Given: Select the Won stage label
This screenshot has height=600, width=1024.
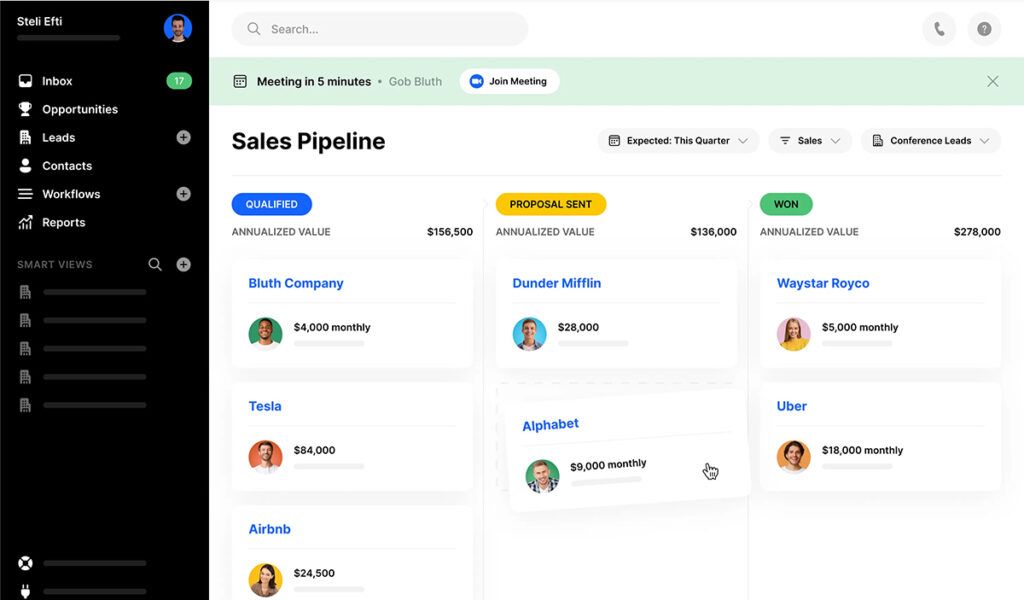Looking at the screenshot, I should pyautogui.click(x=786, y=204).
